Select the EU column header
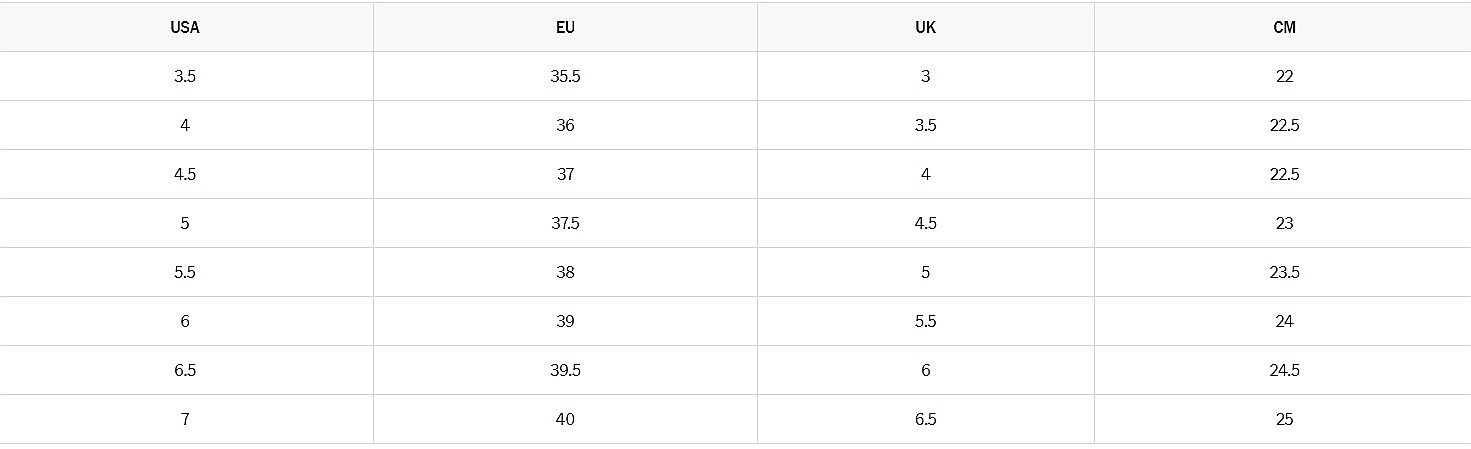 pyautogui.click(x=565, y=28)
